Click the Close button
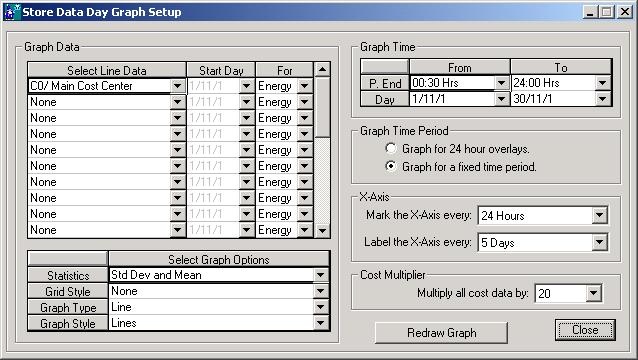 coord(585,330)
